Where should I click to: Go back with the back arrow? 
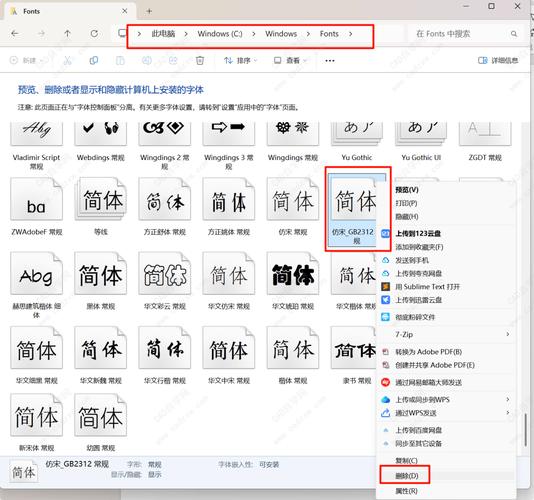15,33
